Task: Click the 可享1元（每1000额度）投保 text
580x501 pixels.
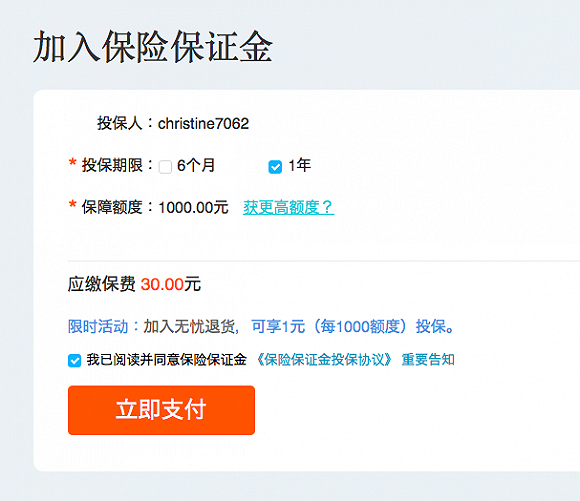Action: pos(348,326)
